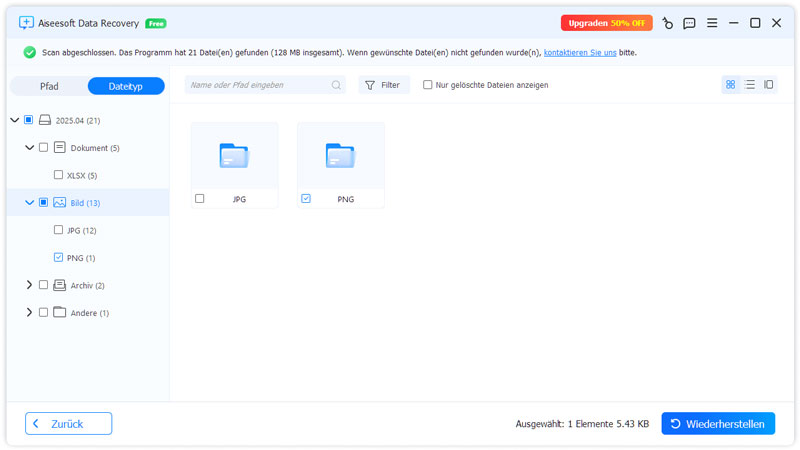
Task: Click the search magnifier icon
Action: point(336,86)
